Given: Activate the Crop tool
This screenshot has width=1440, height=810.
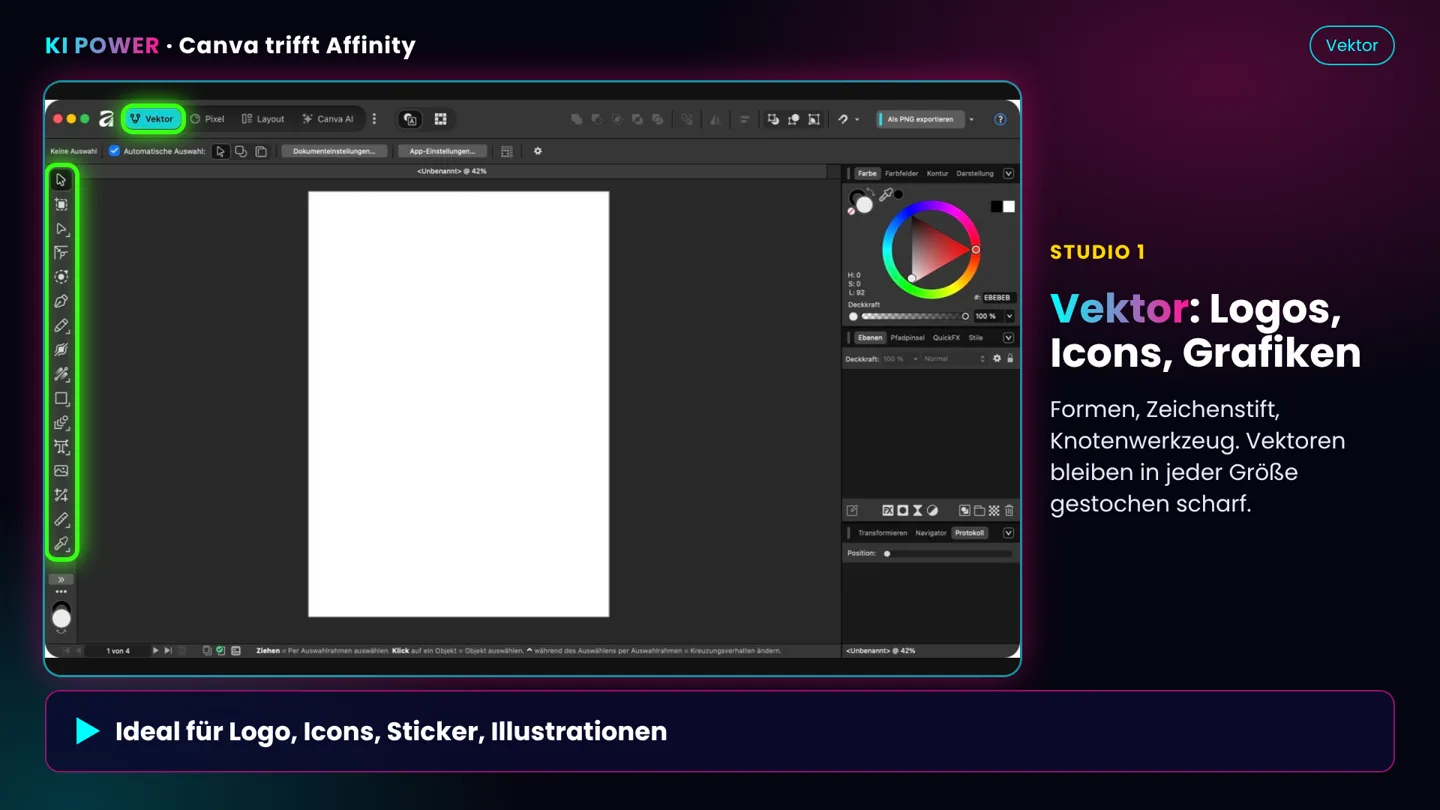Looking at the screenshot, I should point(61,495).
